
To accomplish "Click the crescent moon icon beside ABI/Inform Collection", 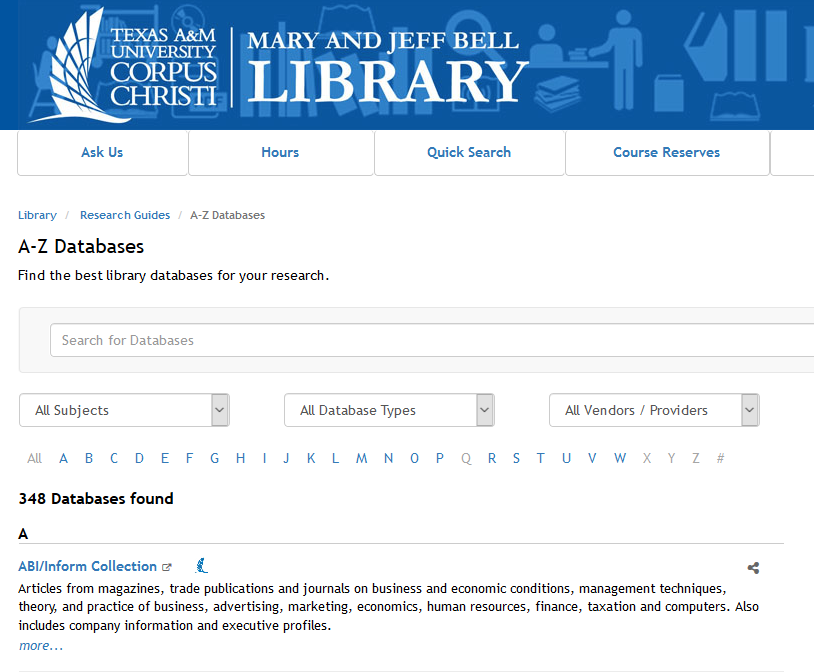I will click(x=201, y=565).
